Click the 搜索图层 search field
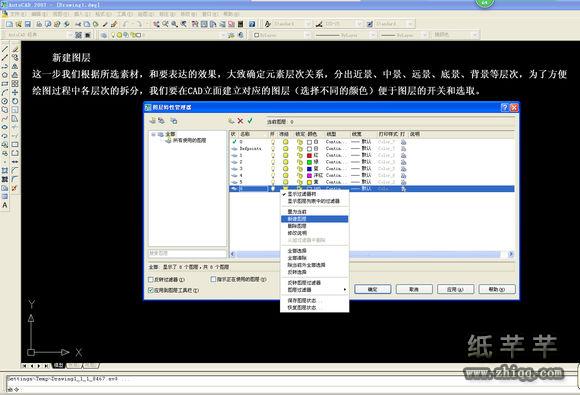The height and width of the screenshot is (395, 580). [x=187, y=253]
